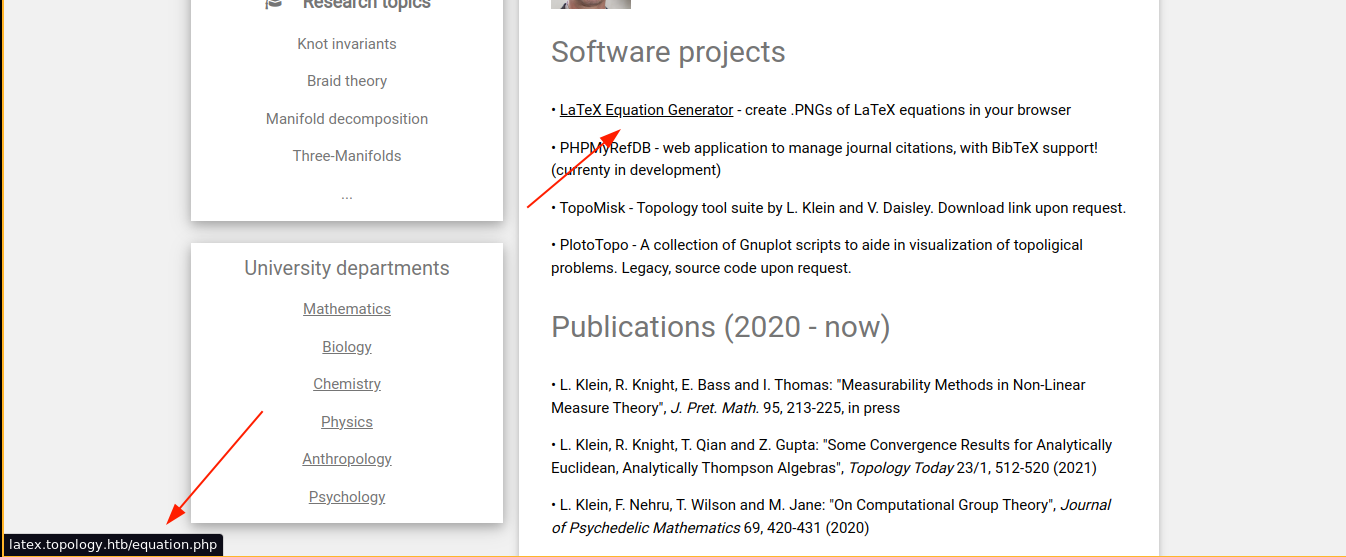Select the Knot invariants research topic
1346x557 pixels.
pos(347,44)
